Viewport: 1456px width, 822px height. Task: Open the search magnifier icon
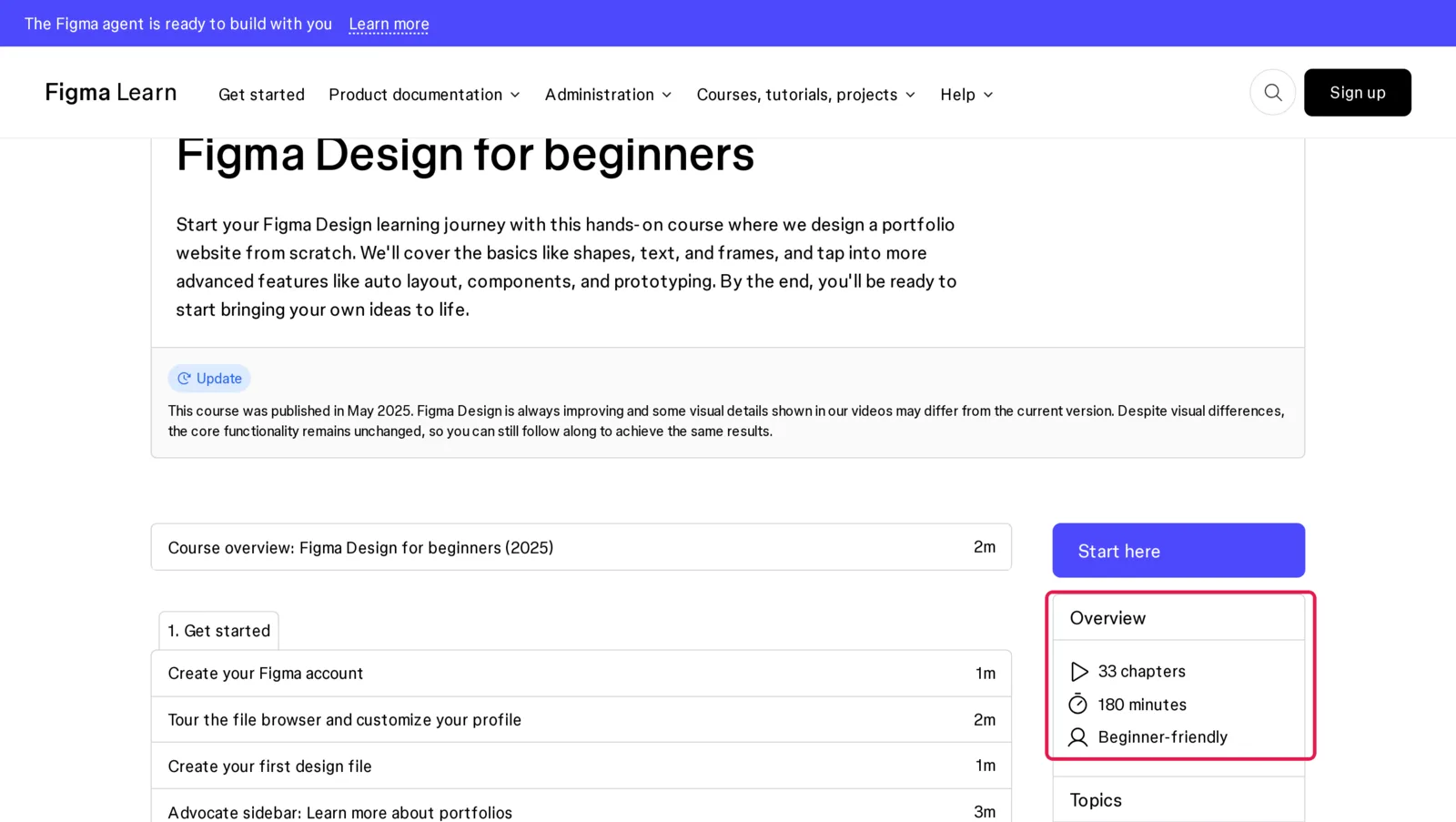pos(1272,92)
